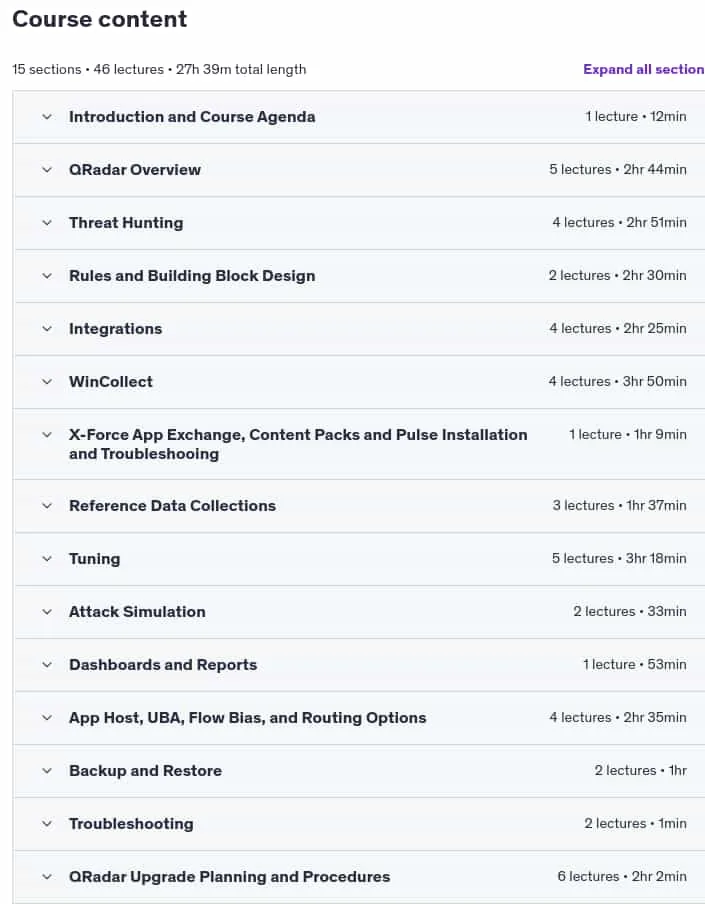Expand the Introduction and Course Agenda chevron

coord(47,117)
